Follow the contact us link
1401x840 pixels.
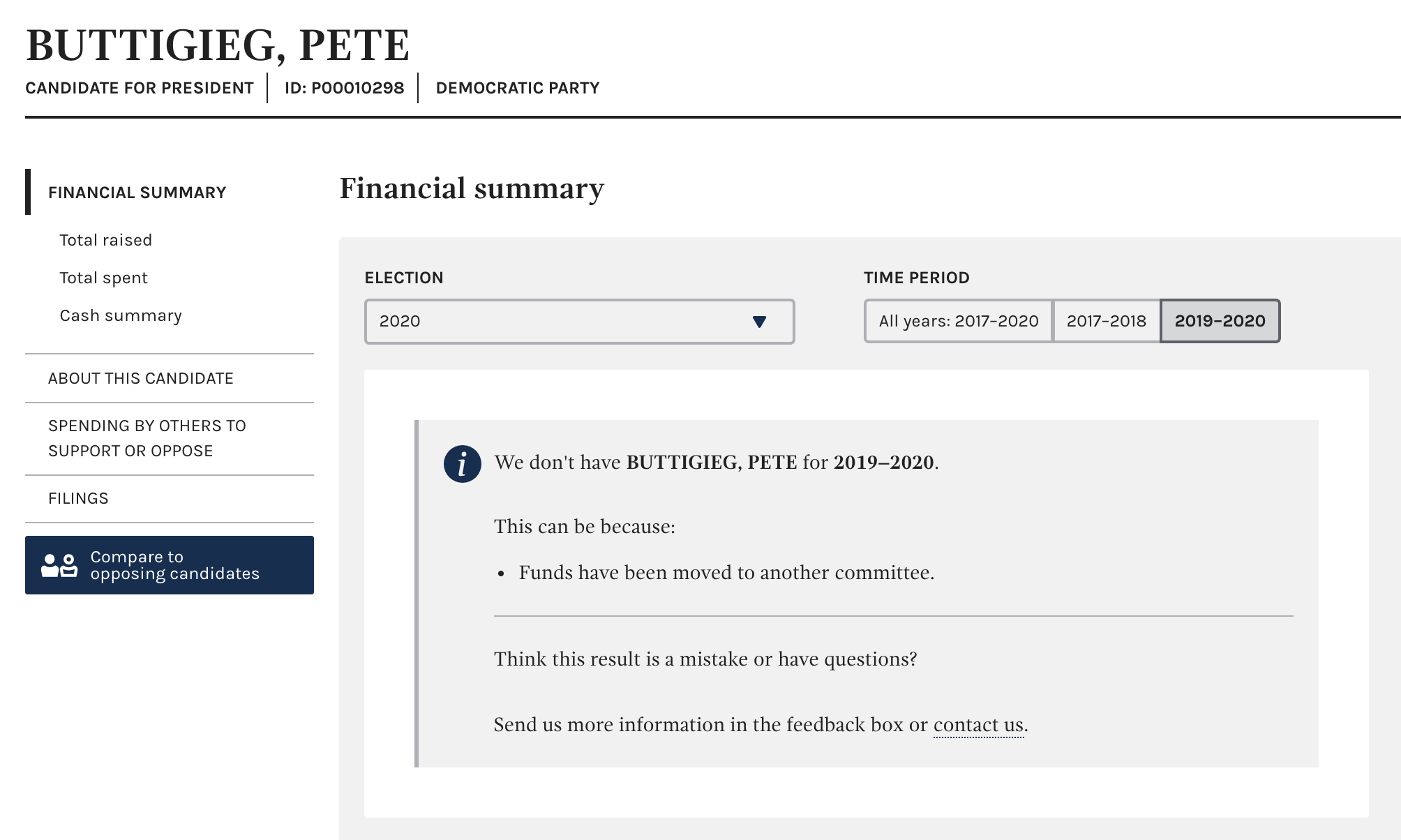pos(979,725)
